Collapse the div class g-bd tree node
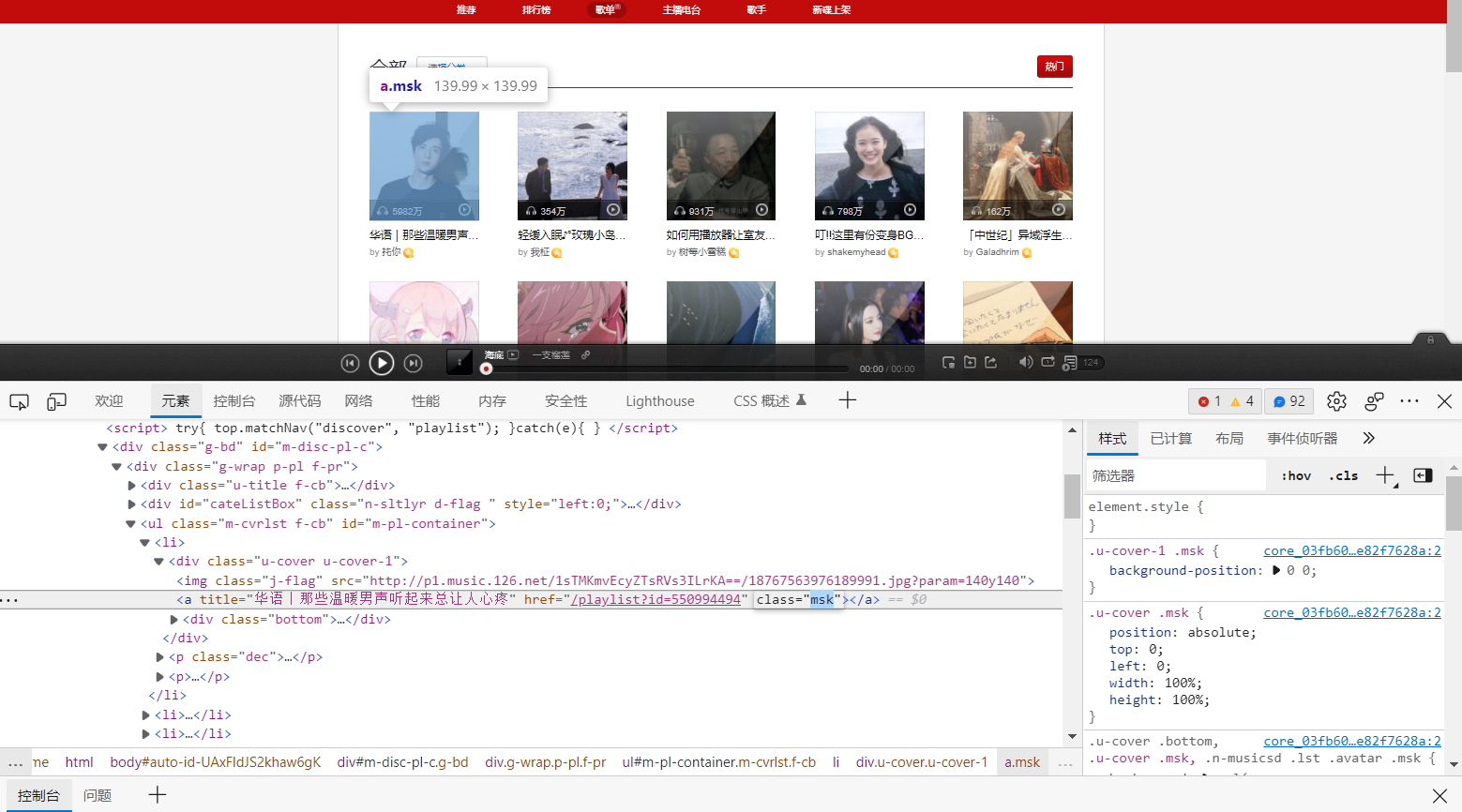The height and width of the screenshot is (812, 1462). 102,447
